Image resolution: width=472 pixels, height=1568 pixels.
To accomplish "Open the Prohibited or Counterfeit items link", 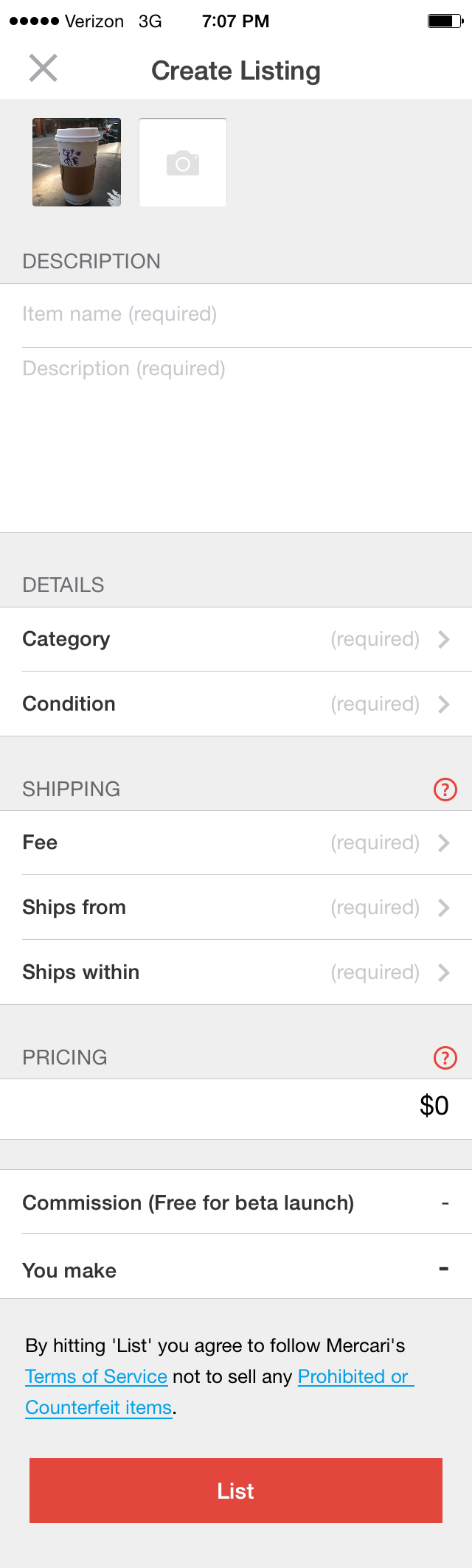I will tap(220, 1392).
